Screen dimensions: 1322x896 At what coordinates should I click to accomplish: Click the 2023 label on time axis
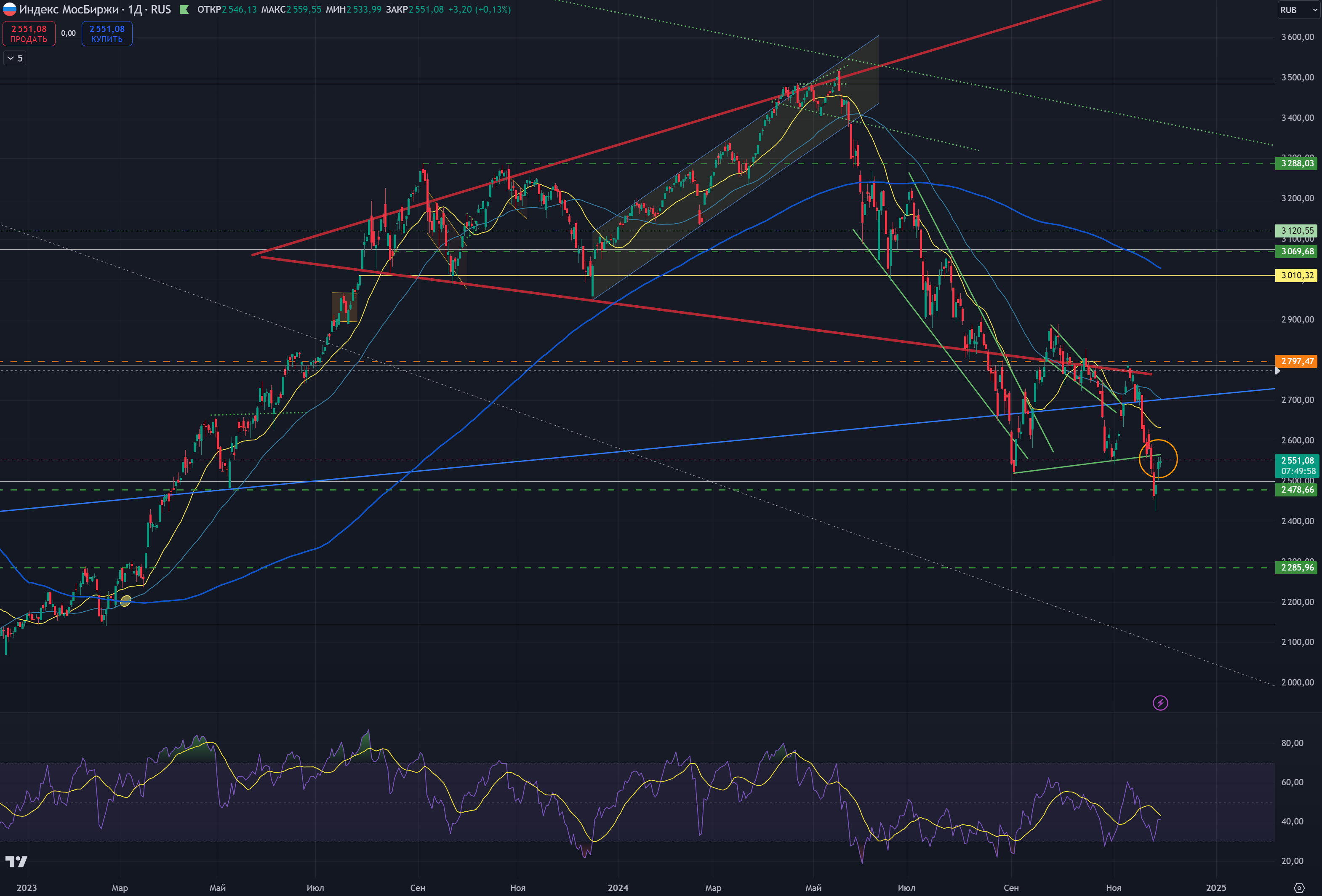pos(27,888)
